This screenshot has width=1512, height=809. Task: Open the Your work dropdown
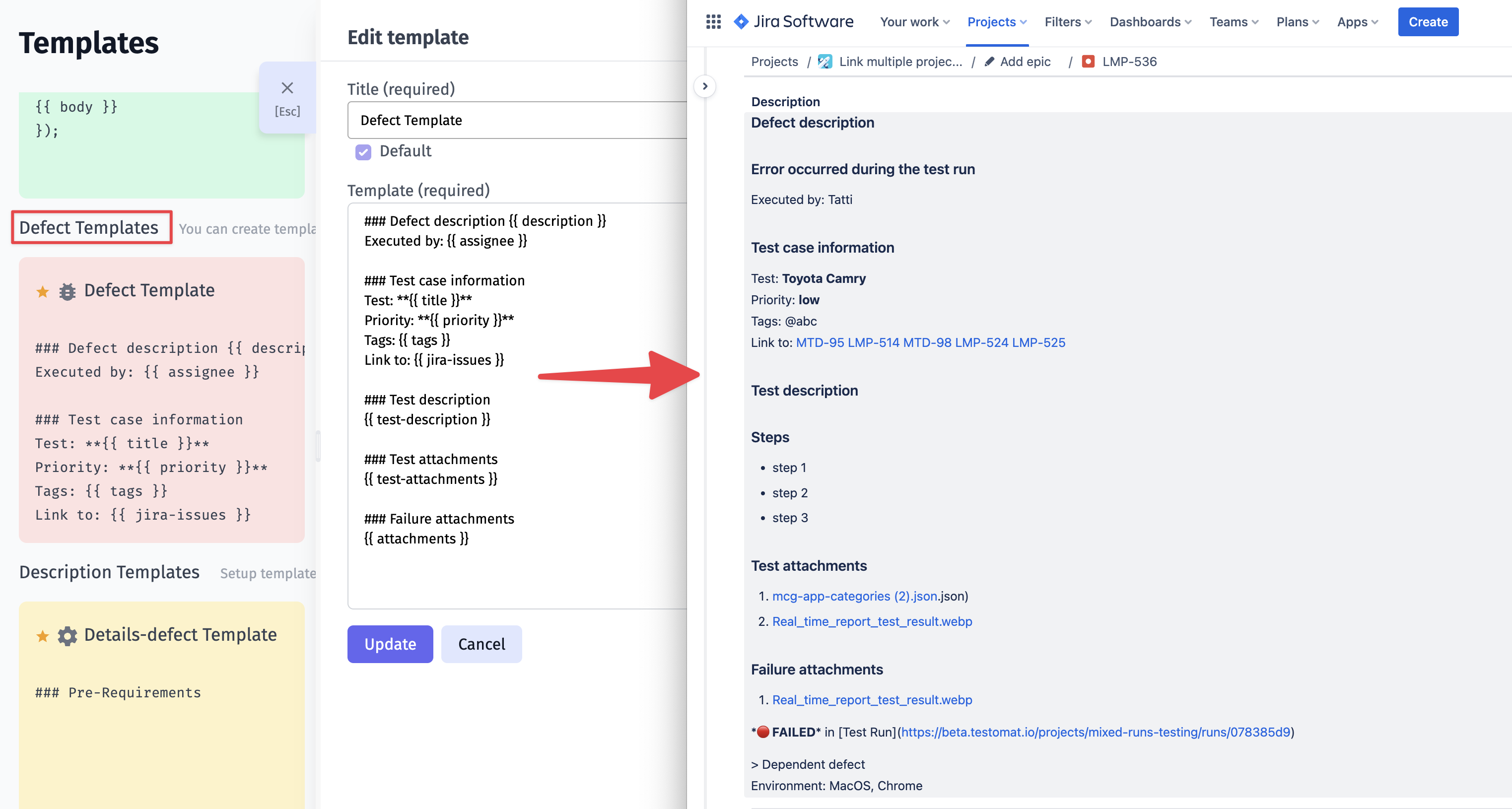(x=914, y=22)
